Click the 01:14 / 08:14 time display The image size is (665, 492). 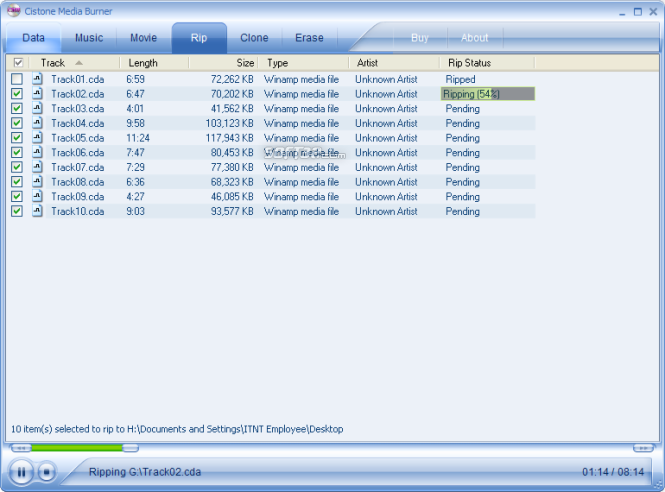[x=613, y=472]
